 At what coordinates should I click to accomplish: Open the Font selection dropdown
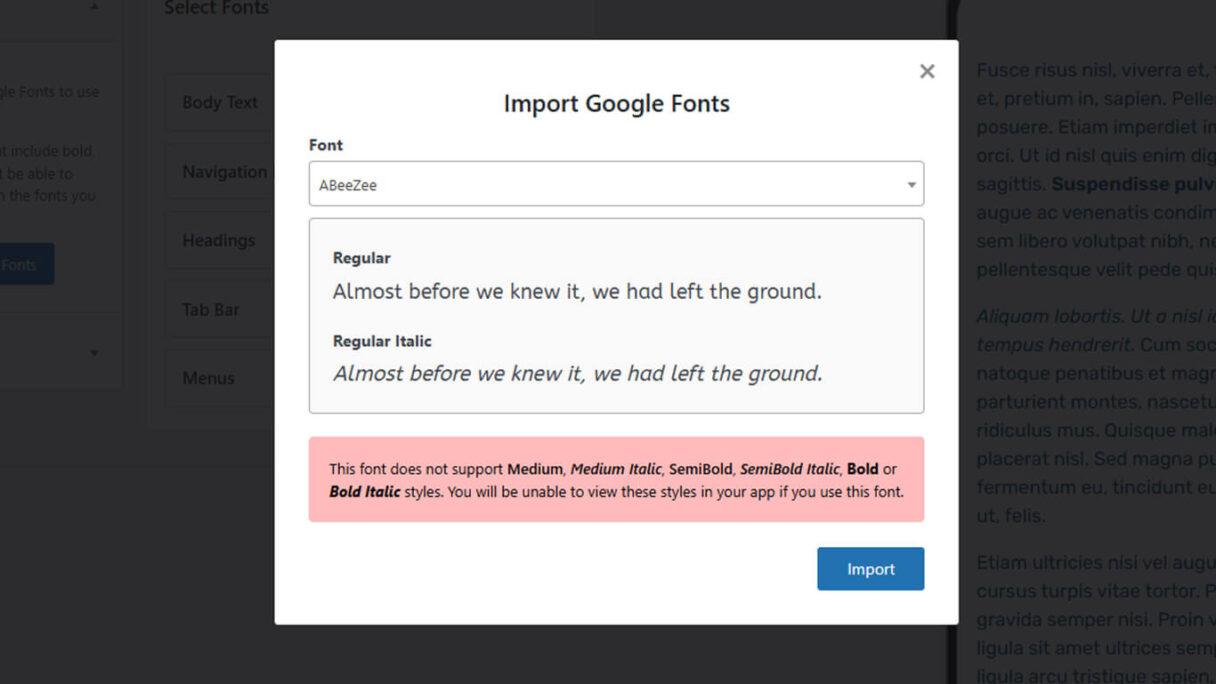[616, 184]
